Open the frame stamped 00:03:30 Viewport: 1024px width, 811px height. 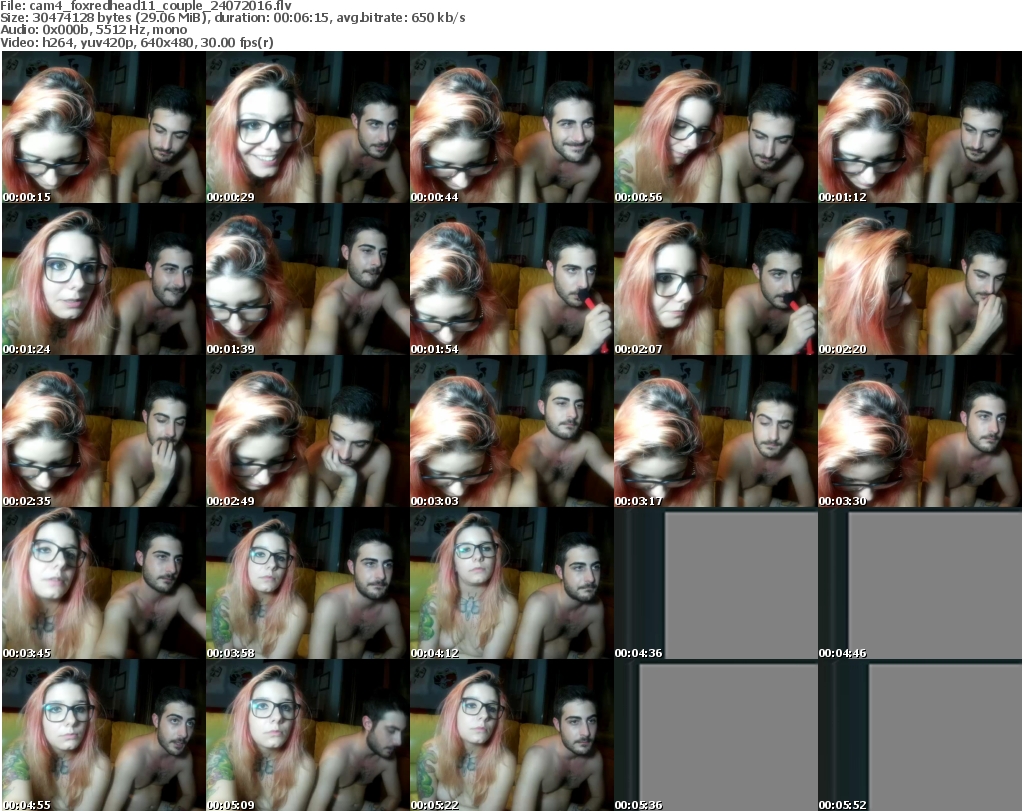click(920, 432)
